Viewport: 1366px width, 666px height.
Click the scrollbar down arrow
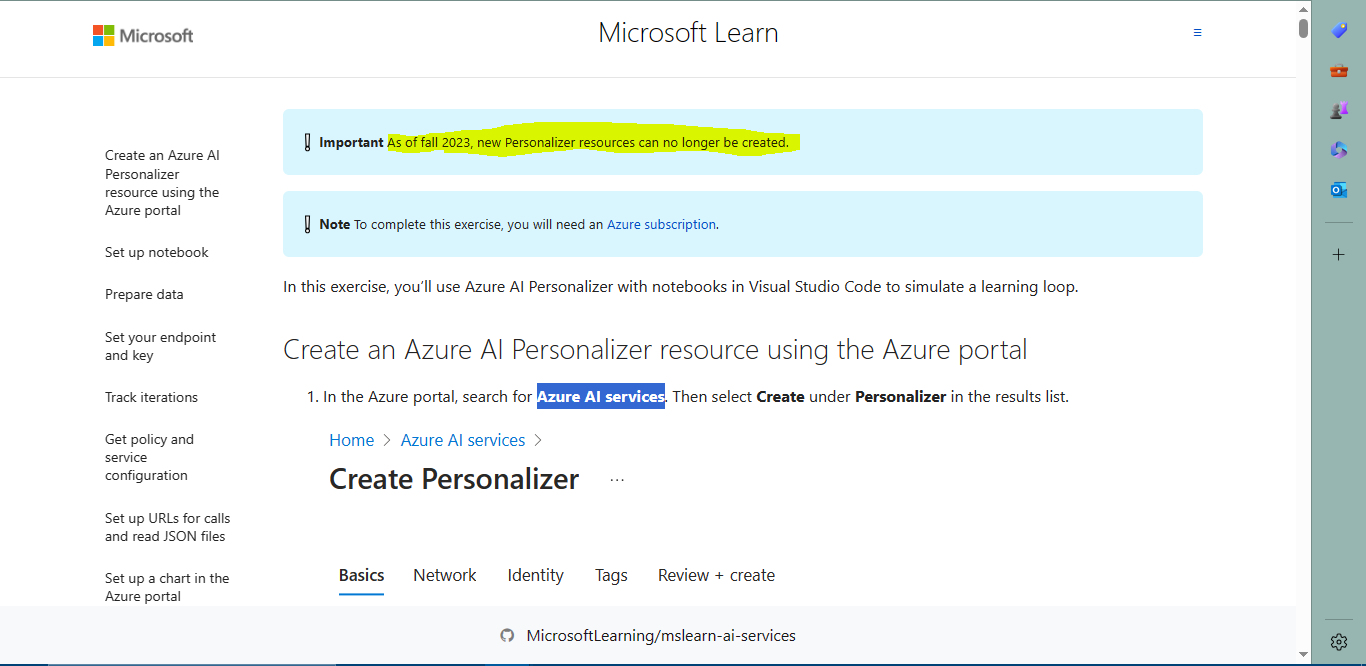(1303, 654)
